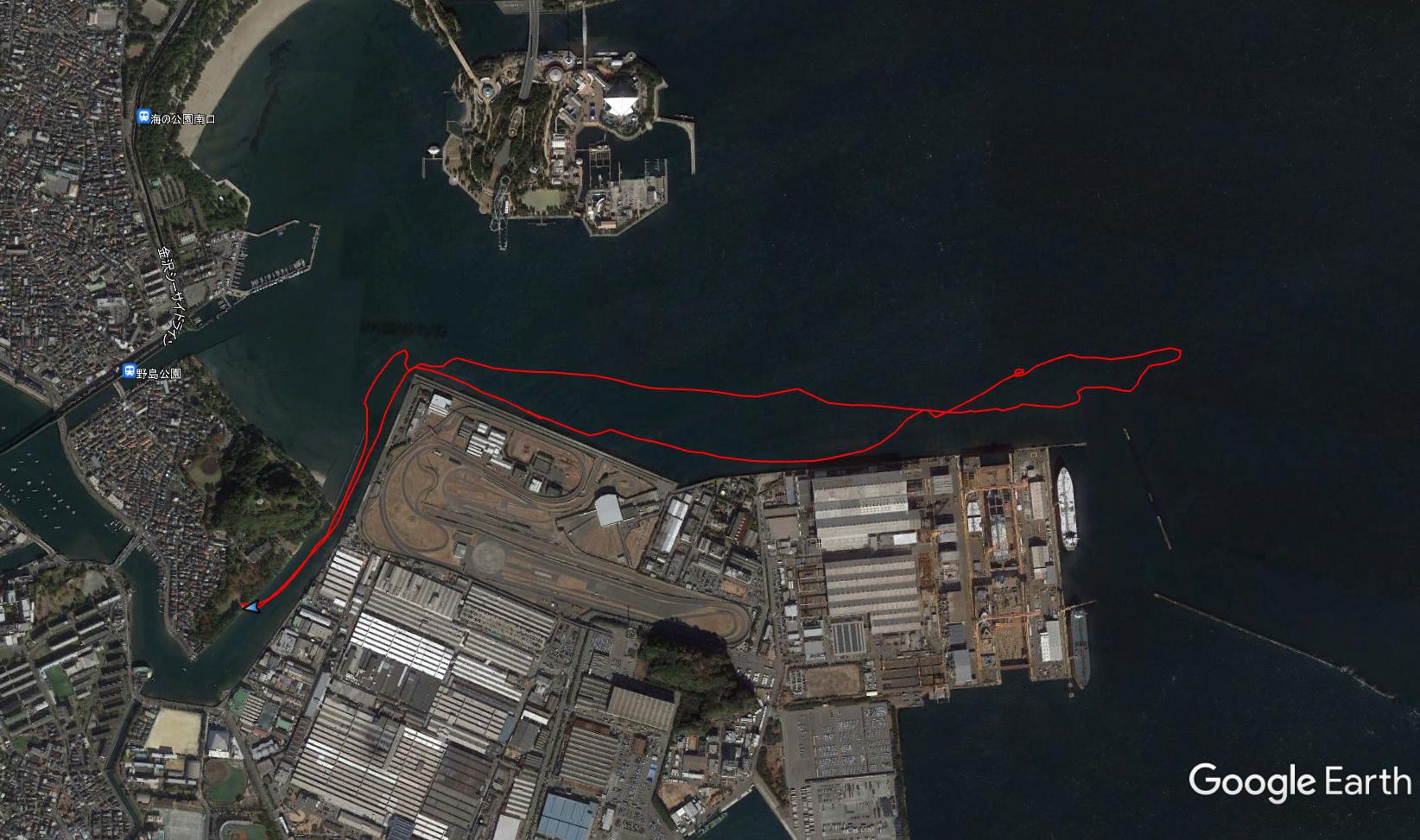Open the 海の公園南口 station label

[182, 117]
